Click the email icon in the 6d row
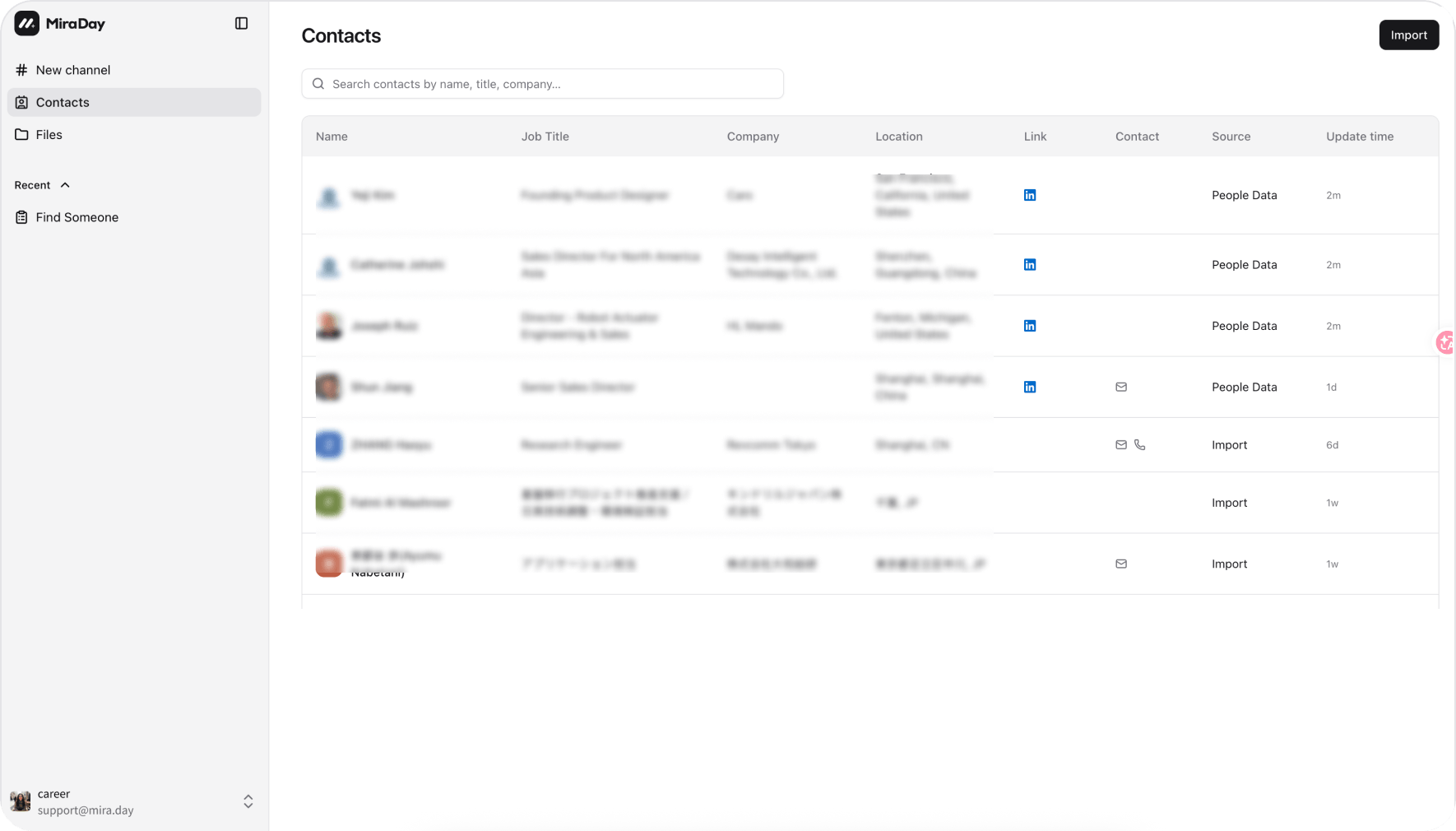The width and height of the screenshot is (1456, 831). [1120, 444]
